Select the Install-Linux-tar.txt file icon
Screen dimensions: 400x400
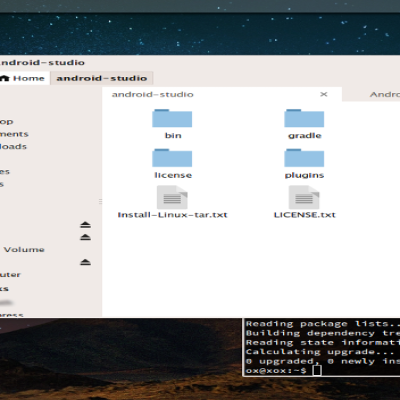click(x=172, y=197)
